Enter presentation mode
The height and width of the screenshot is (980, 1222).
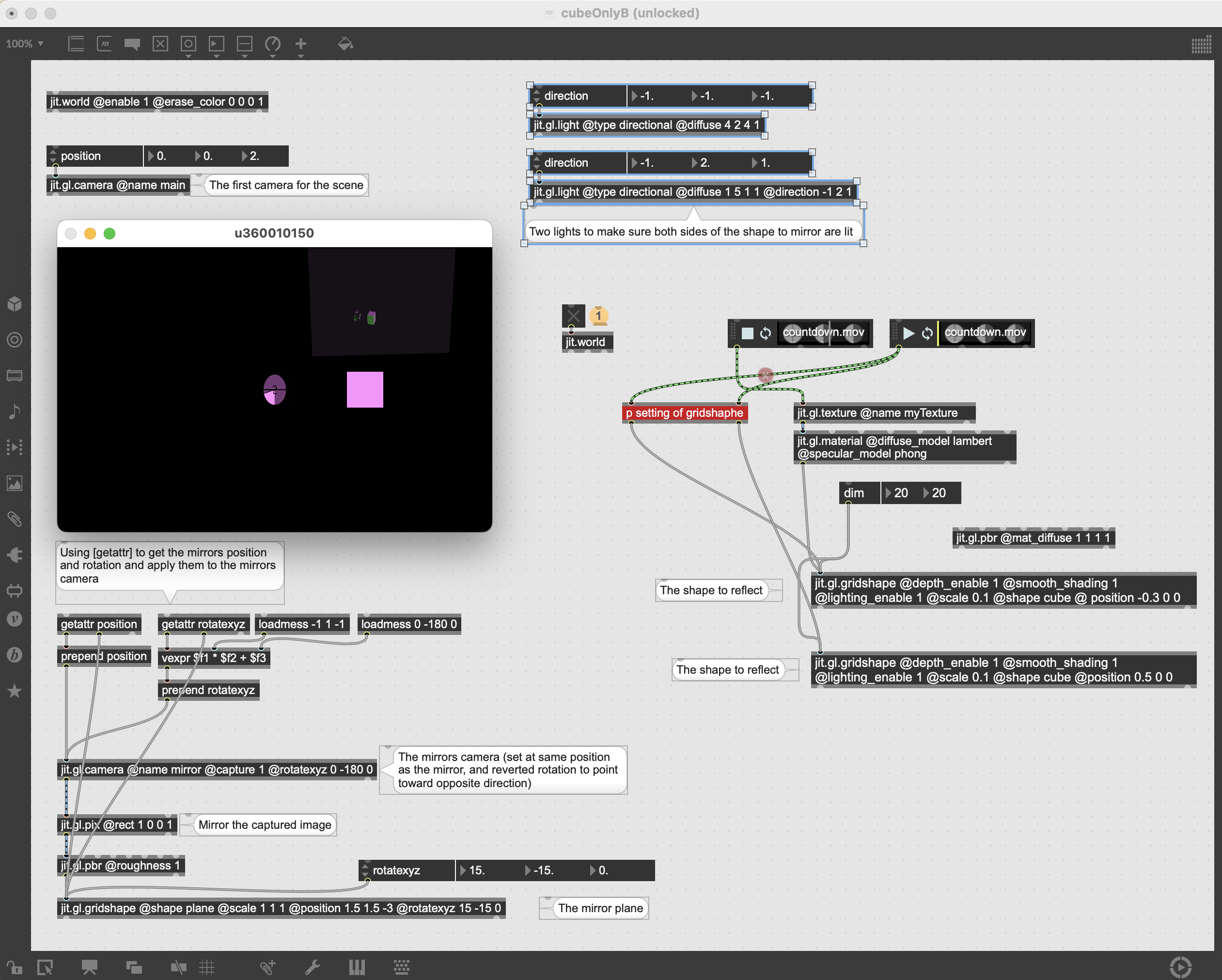[89, 967]
